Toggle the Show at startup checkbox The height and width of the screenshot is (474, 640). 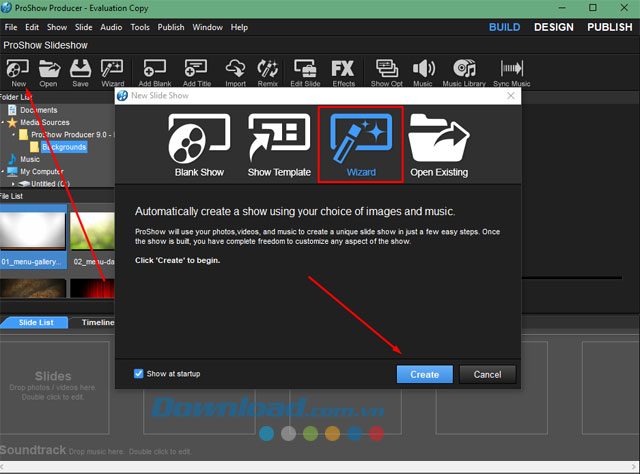coord(139,374)
